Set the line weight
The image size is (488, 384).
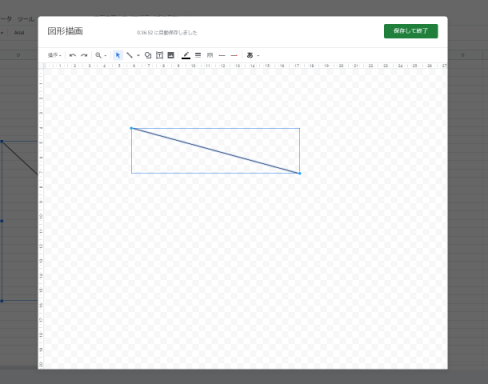pyautogui.click(x=198, y=55)
